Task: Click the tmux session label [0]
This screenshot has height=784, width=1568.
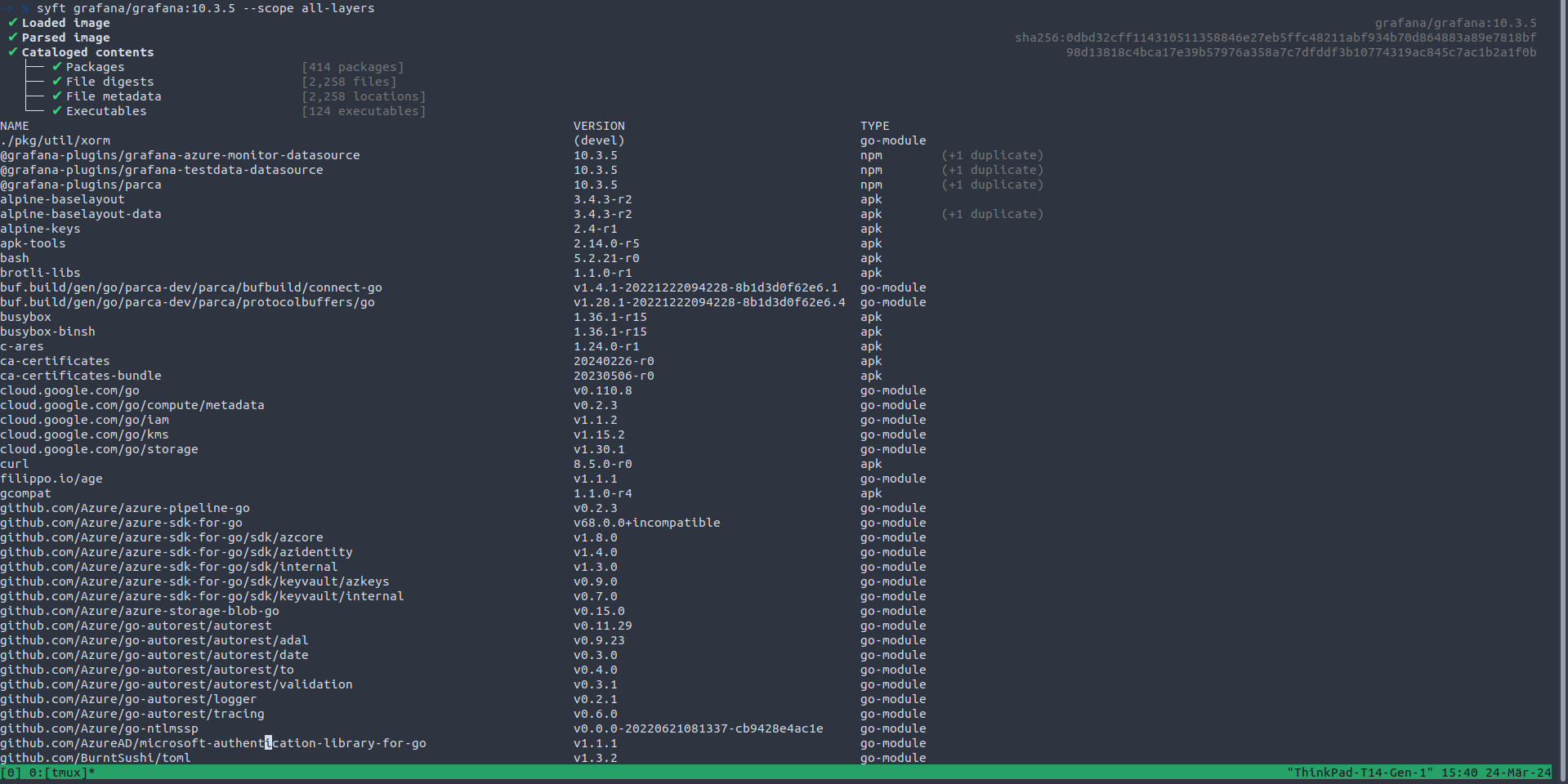Action: point(11,773)
